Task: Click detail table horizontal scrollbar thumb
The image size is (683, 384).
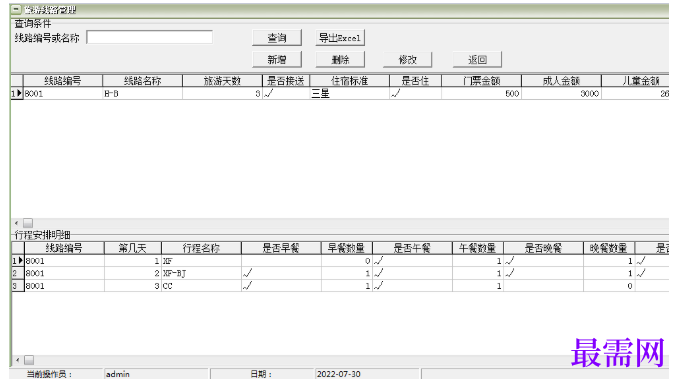Action: (x=29, y=360)
